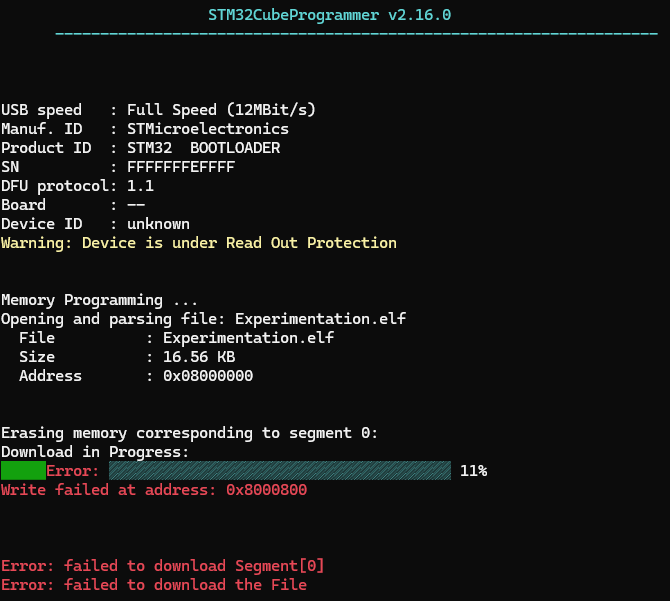Screen dimensions: 670x601
Task: Click the Device ID unknown value
Action: (158, 224)
